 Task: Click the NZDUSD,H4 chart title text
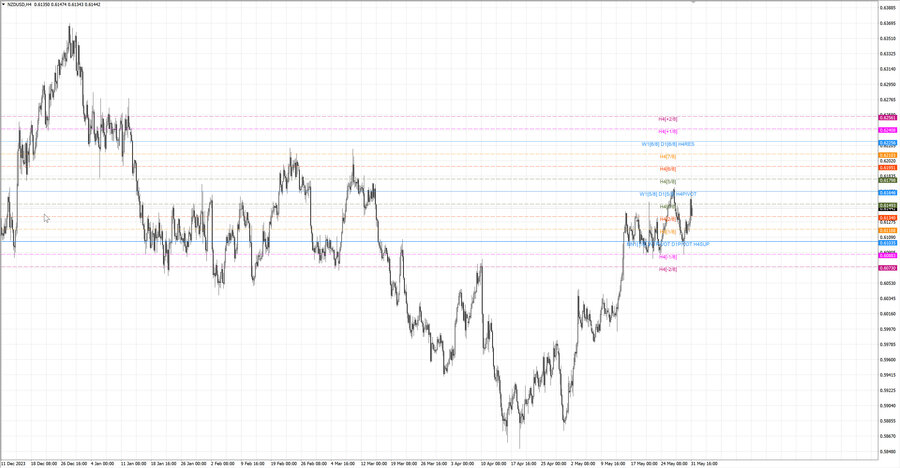pos(19,4)
